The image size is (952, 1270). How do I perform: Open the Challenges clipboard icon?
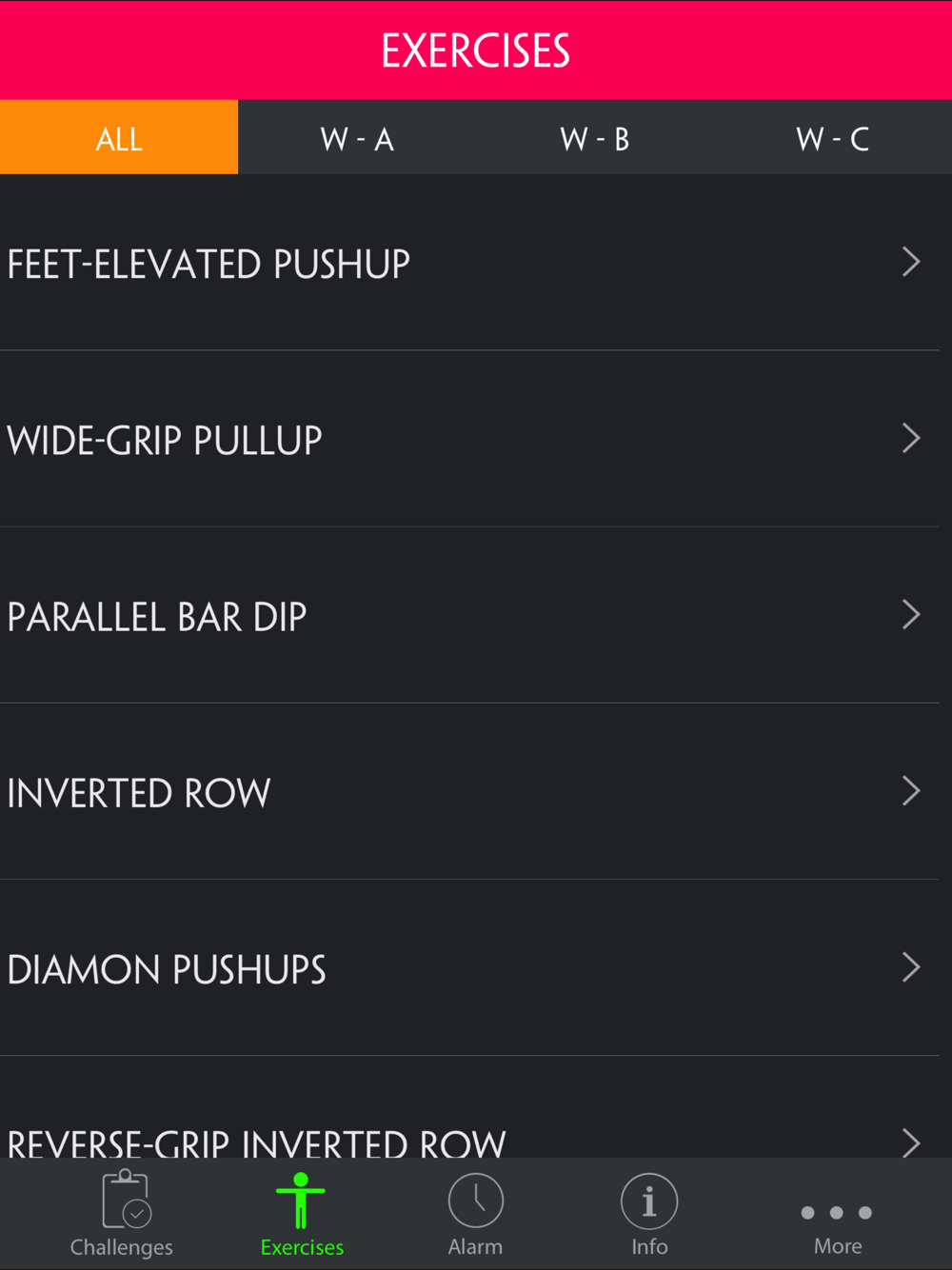[x=126, y=1200]
